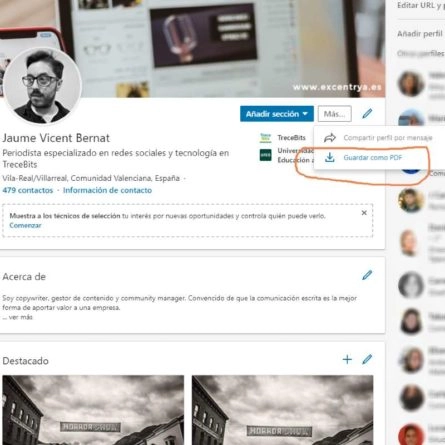Click the Vila-Real/Villarreal location text
The width and height of the screenshot is (445, 445).
point(91,178)
